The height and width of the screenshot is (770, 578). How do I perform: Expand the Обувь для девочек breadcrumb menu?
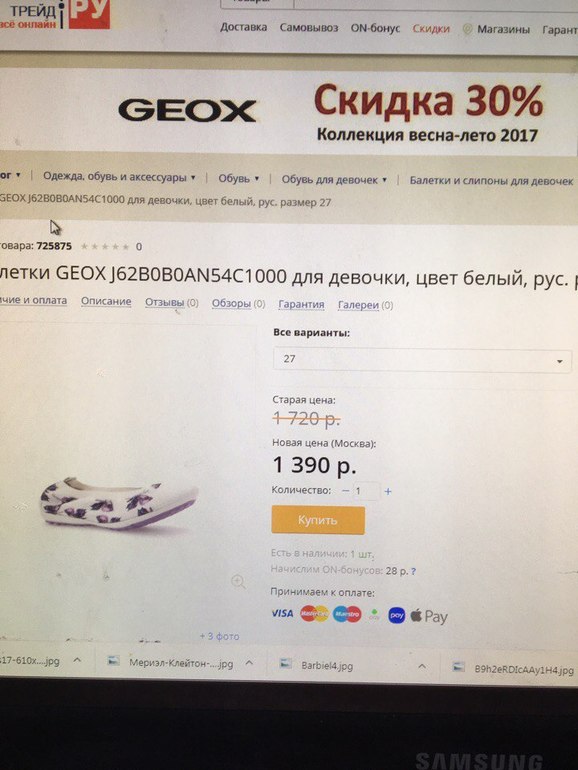click(384, 180)
